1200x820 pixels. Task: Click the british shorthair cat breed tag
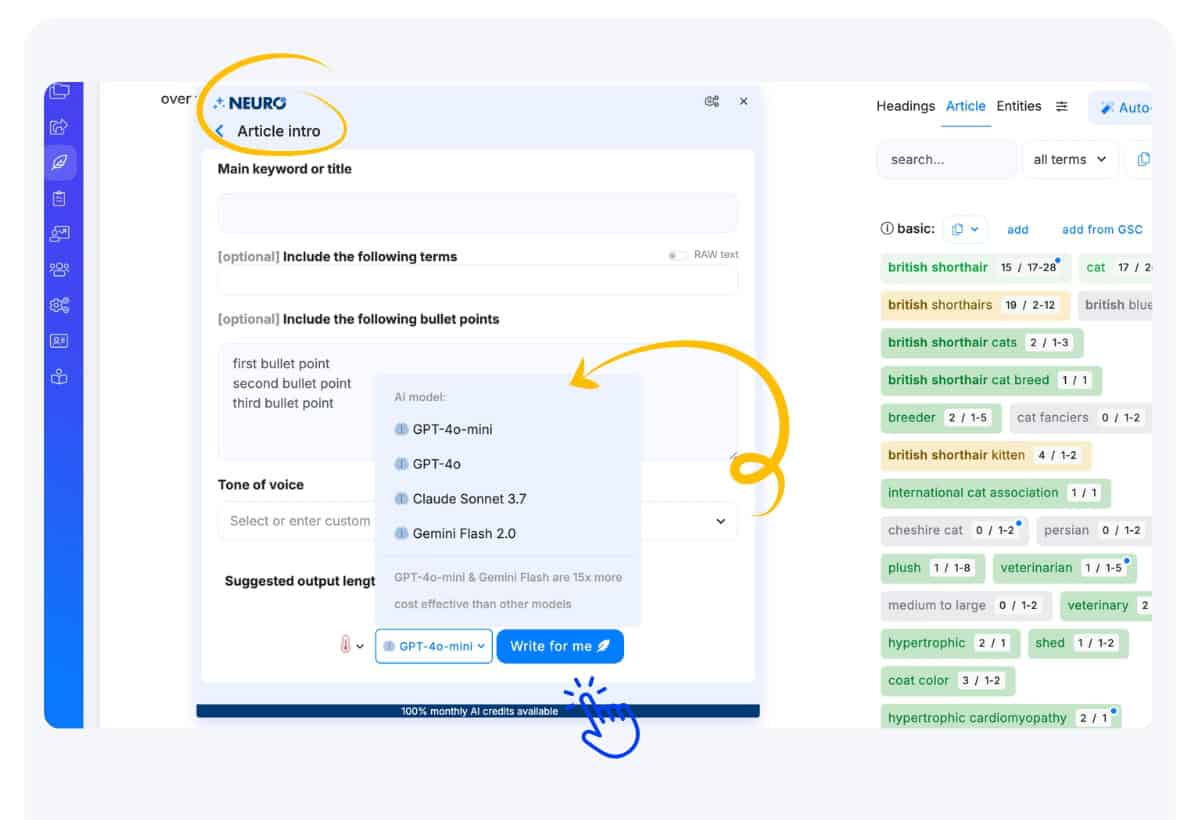991,380
